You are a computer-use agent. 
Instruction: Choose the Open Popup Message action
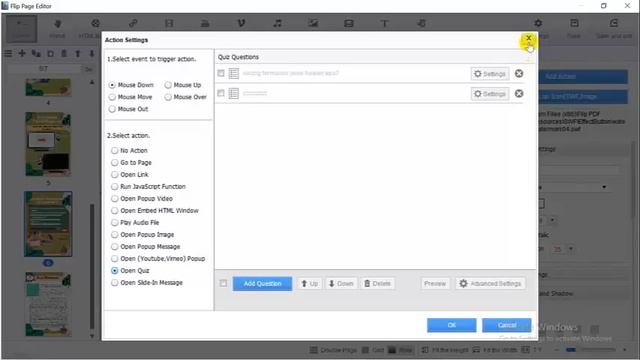click(114, 247)
